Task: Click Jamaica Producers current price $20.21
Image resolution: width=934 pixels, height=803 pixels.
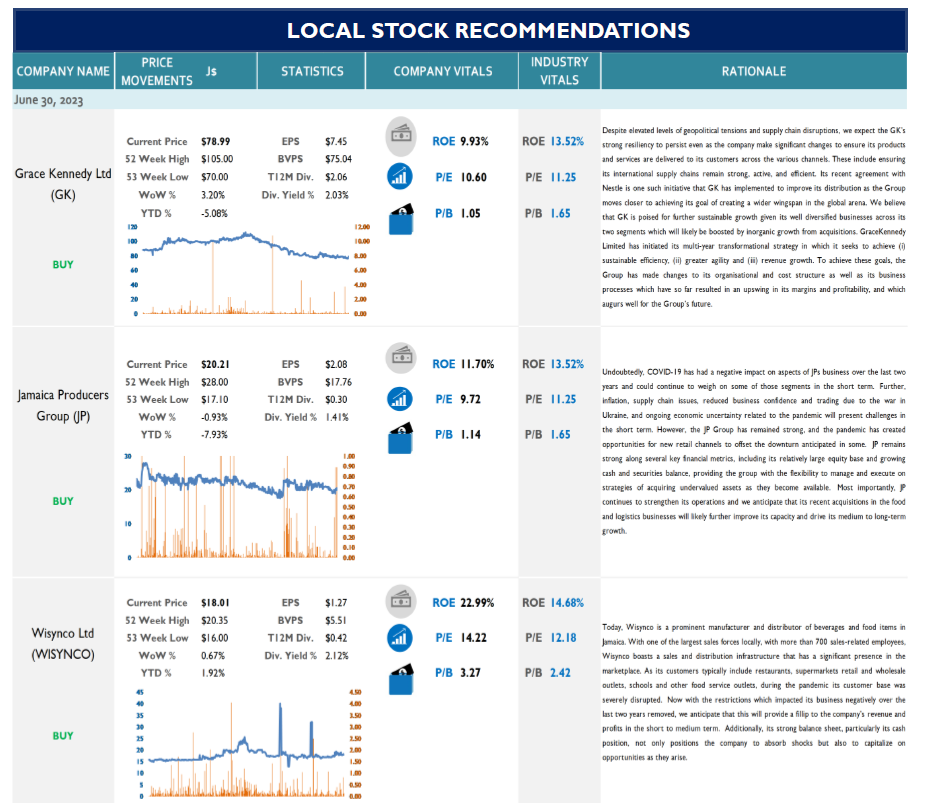Action: click(216, 364)
